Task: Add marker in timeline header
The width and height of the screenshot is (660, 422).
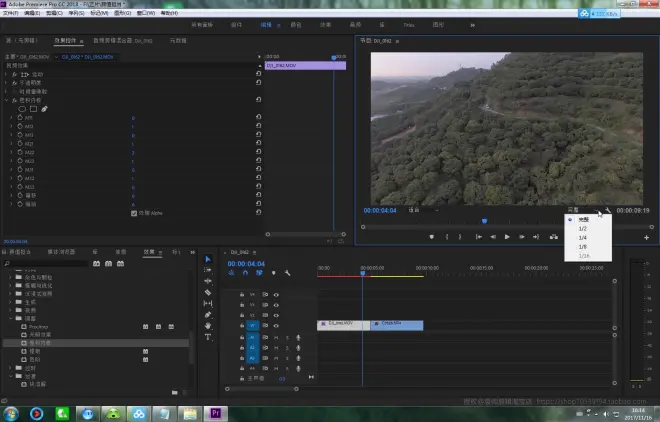Action: pyautogui.click(x=274, y=273)
